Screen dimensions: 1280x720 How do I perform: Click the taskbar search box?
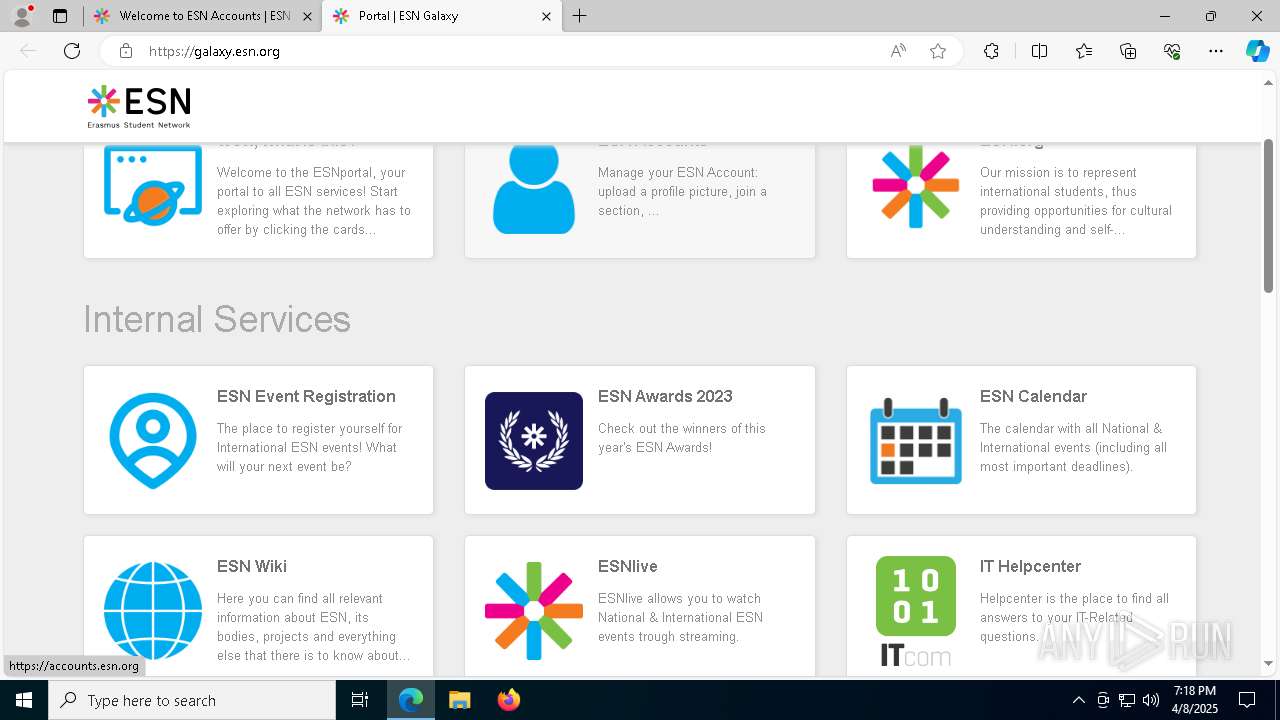point(192,700)
